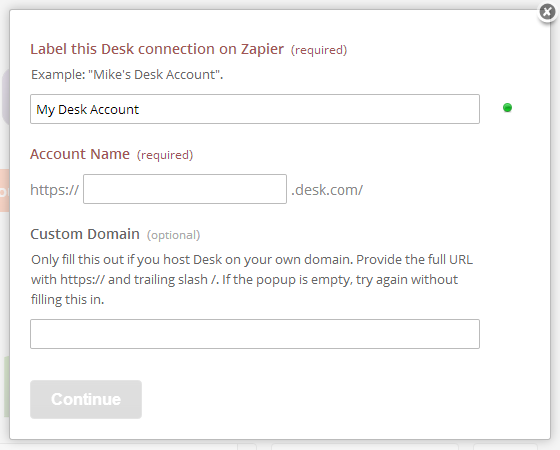The width and height of the screenshot is (560, 450).
Task: Focus the Account Name subdomain input box
Action: (185, 189)
